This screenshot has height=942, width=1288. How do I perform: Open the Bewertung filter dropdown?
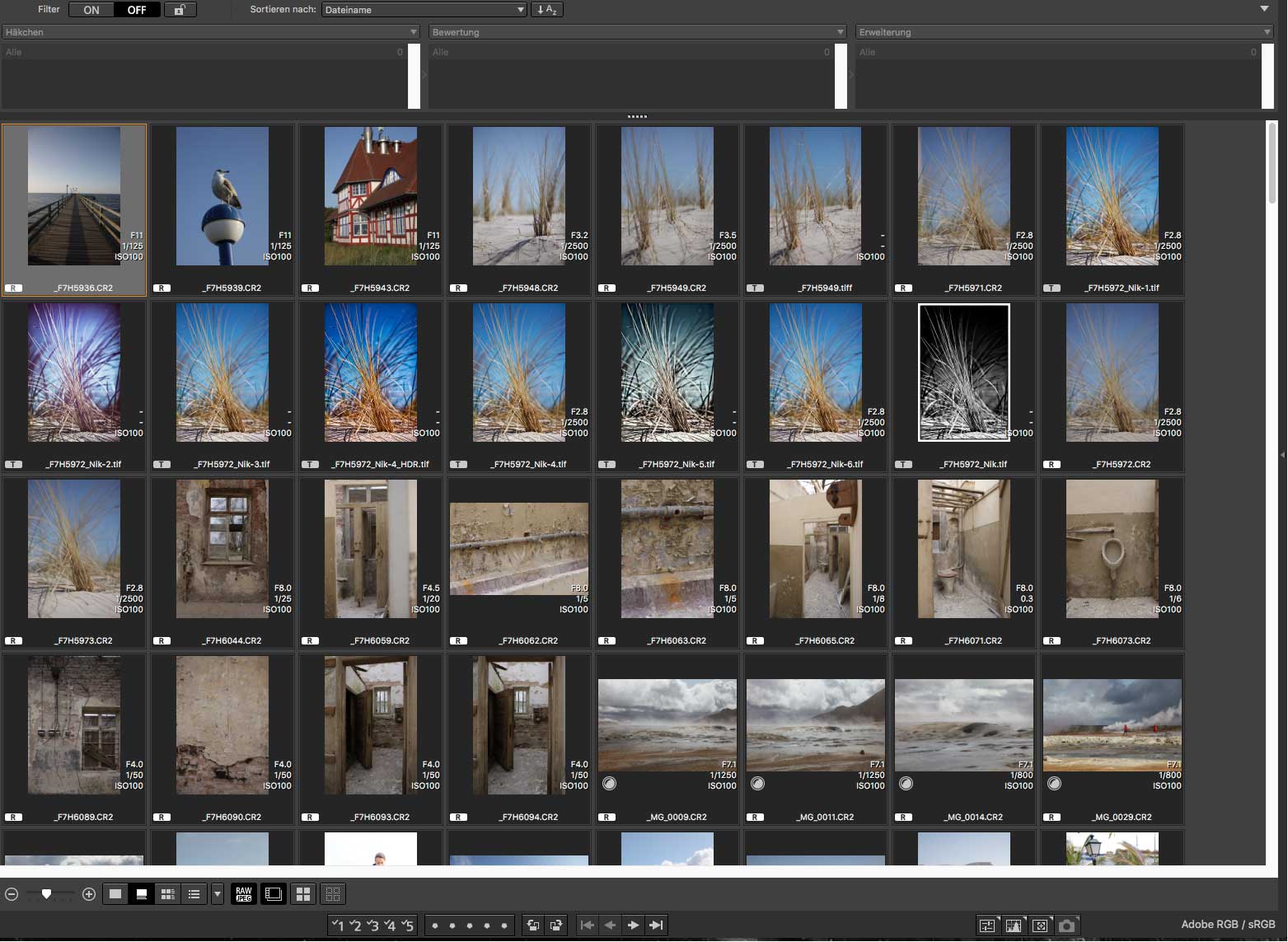pyautogui.click(x=638, y=32)
